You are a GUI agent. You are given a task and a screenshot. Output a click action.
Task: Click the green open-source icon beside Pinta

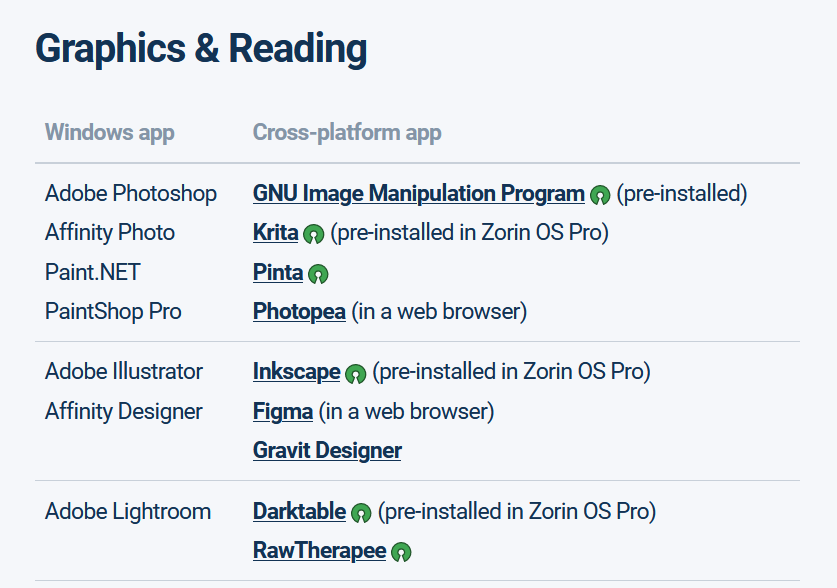click(318, 274)
